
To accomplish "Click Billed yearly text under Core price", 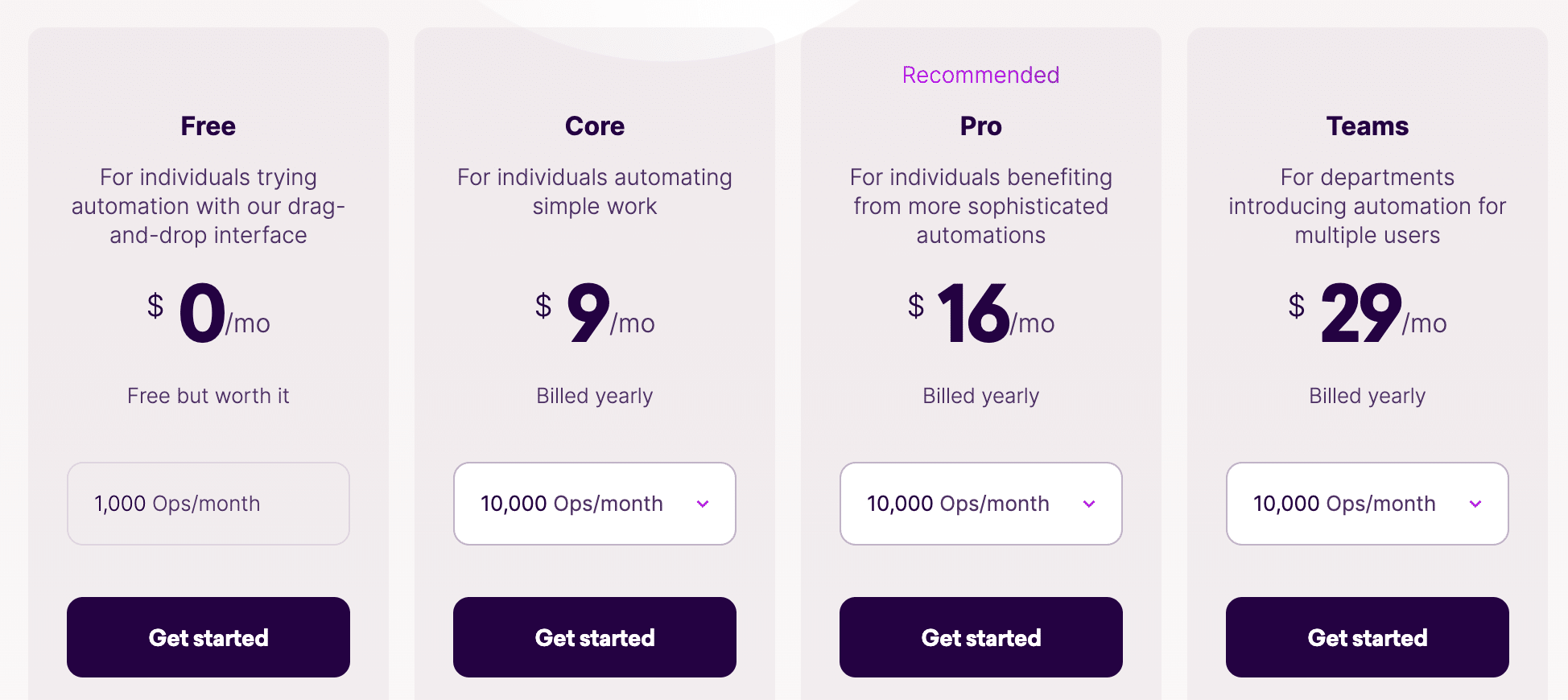I will pos(594,395).
